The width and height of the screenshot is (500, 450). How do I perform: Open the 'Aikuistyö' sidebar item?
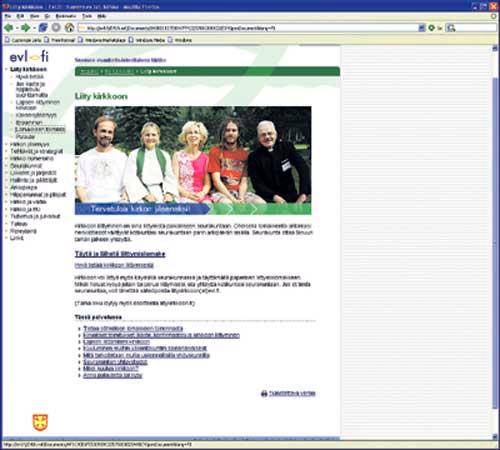[24, 187]
